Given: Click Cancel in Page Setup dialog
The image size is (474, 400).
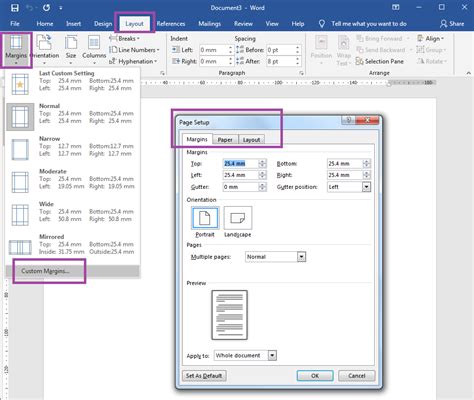Looking at the screenshot, I should [x=357, y=376].
